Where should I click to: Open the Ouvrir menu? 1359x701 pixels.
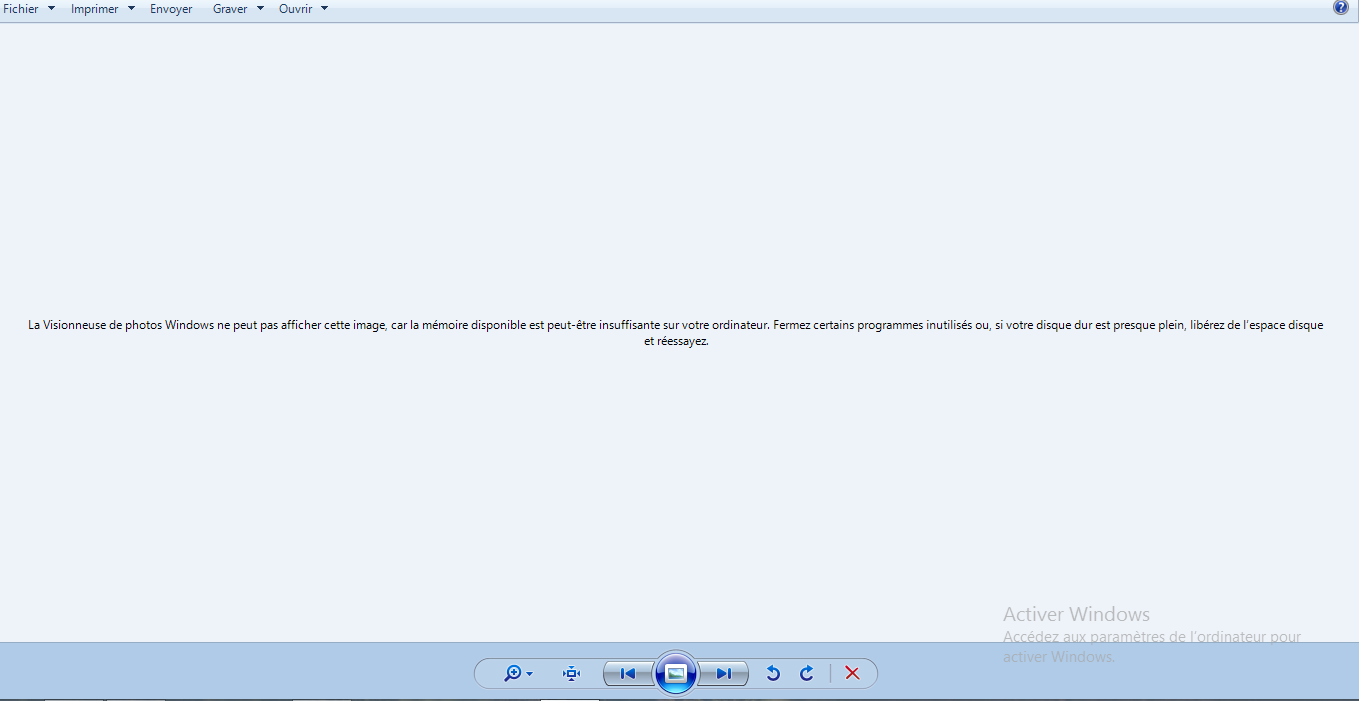coord(295,9)
